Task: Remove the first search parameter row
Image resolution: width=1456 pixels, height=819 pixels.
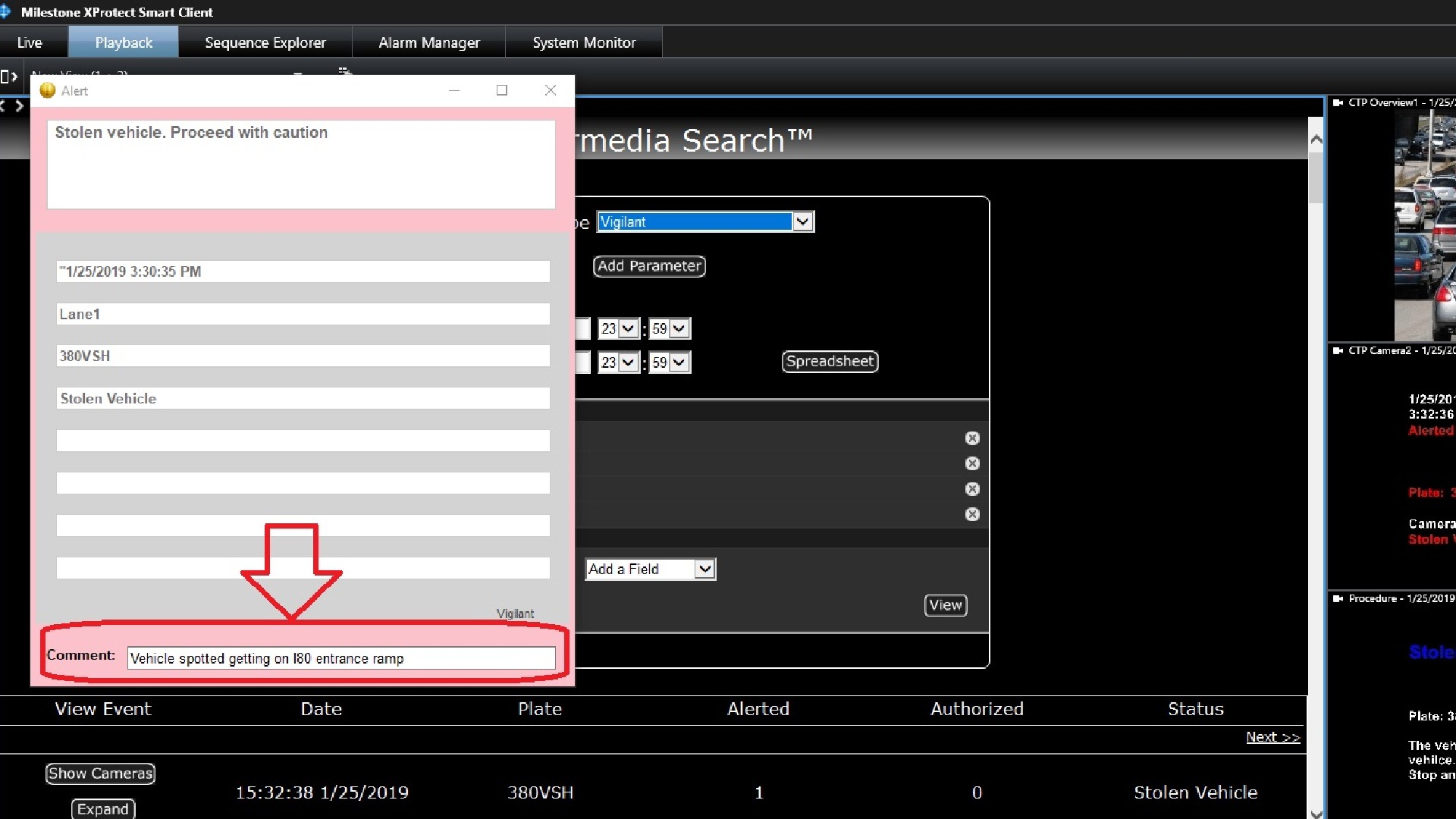Action: (972, 438)
